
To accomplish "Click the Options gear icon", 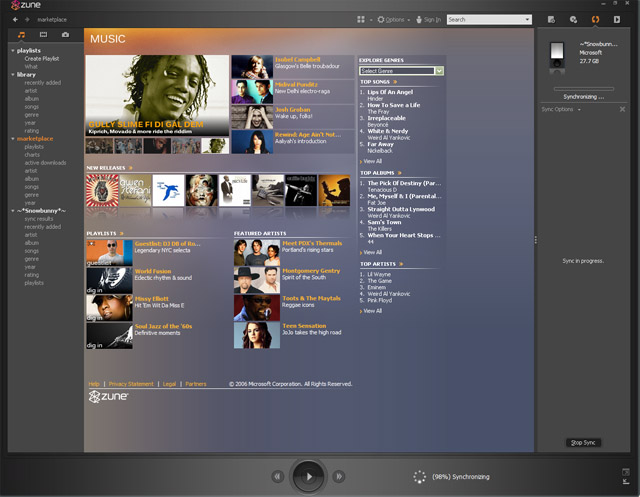I will click(381, 20).
